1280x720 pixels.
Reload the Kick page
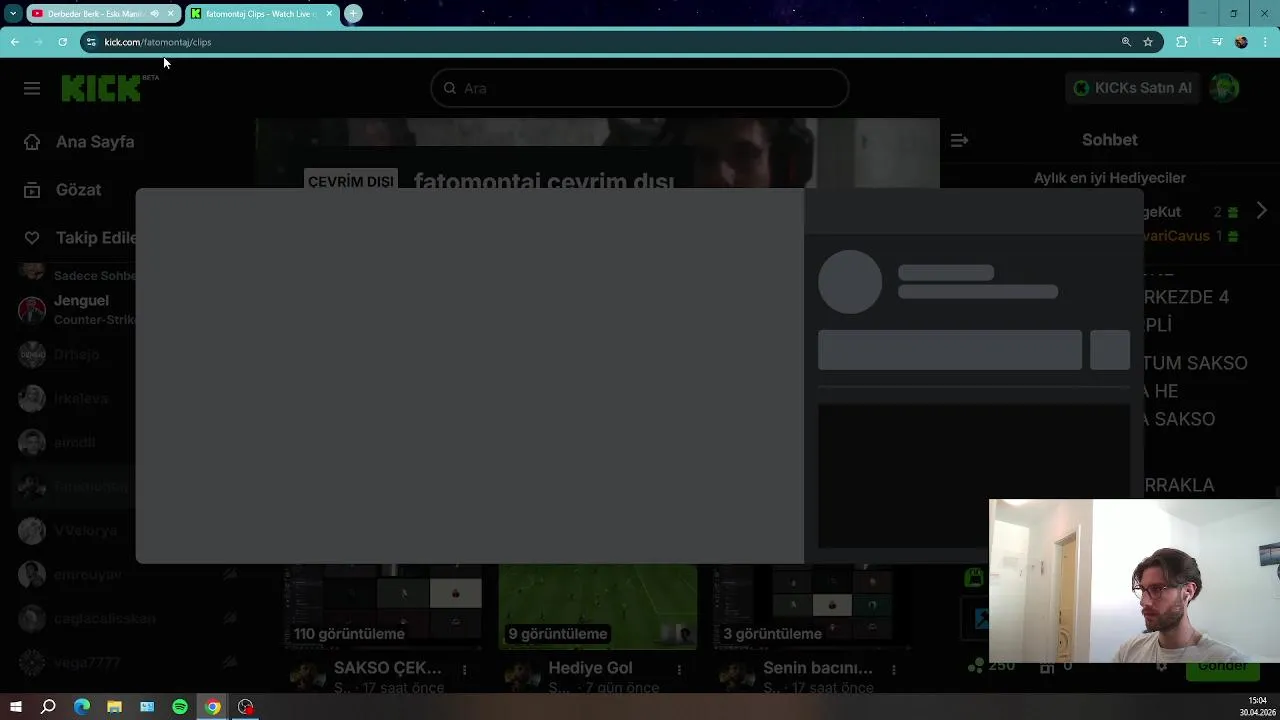coord(62,42)
